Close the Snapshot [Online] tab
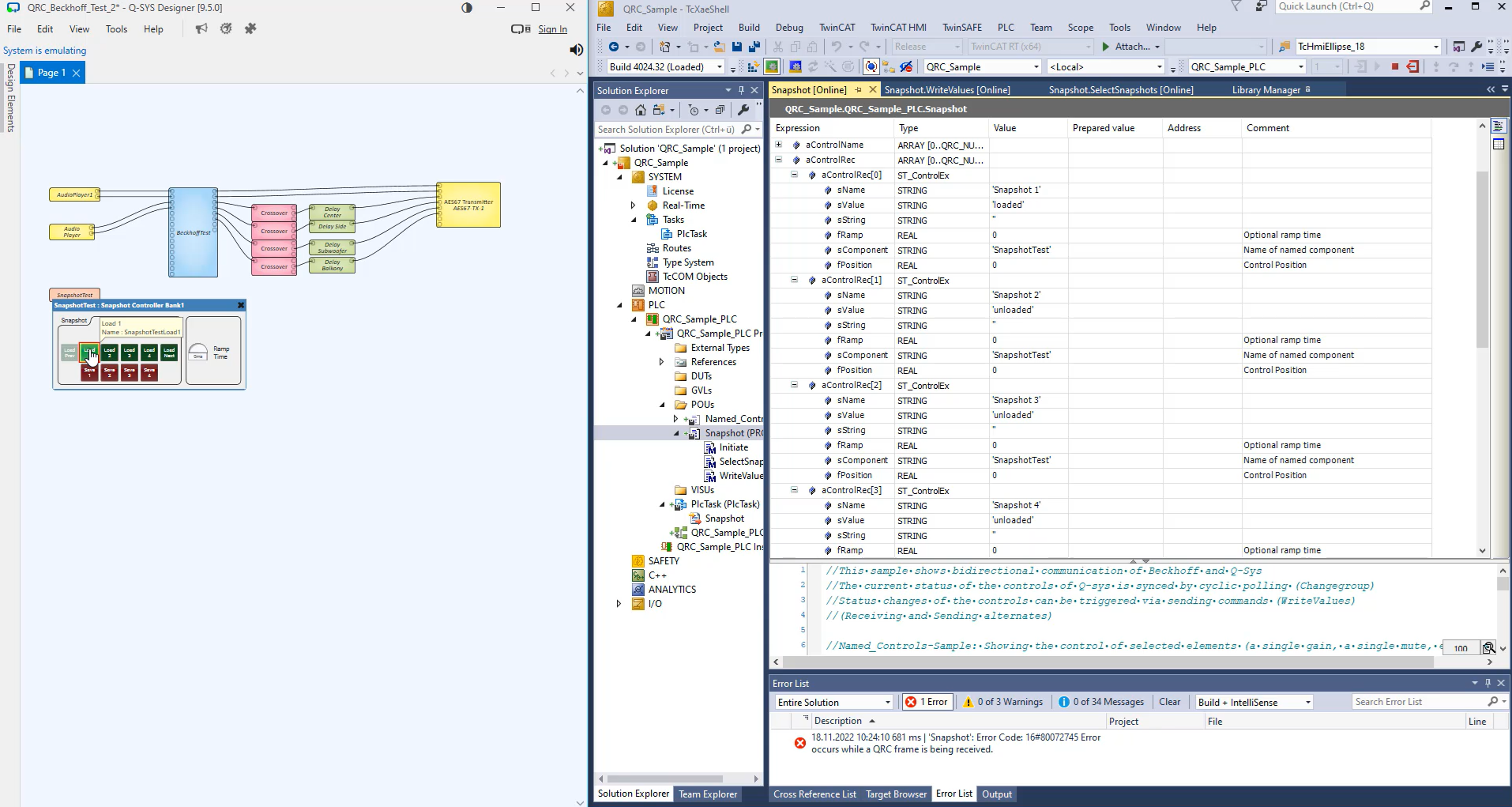 pyautogui.click(x=873, y=90)
